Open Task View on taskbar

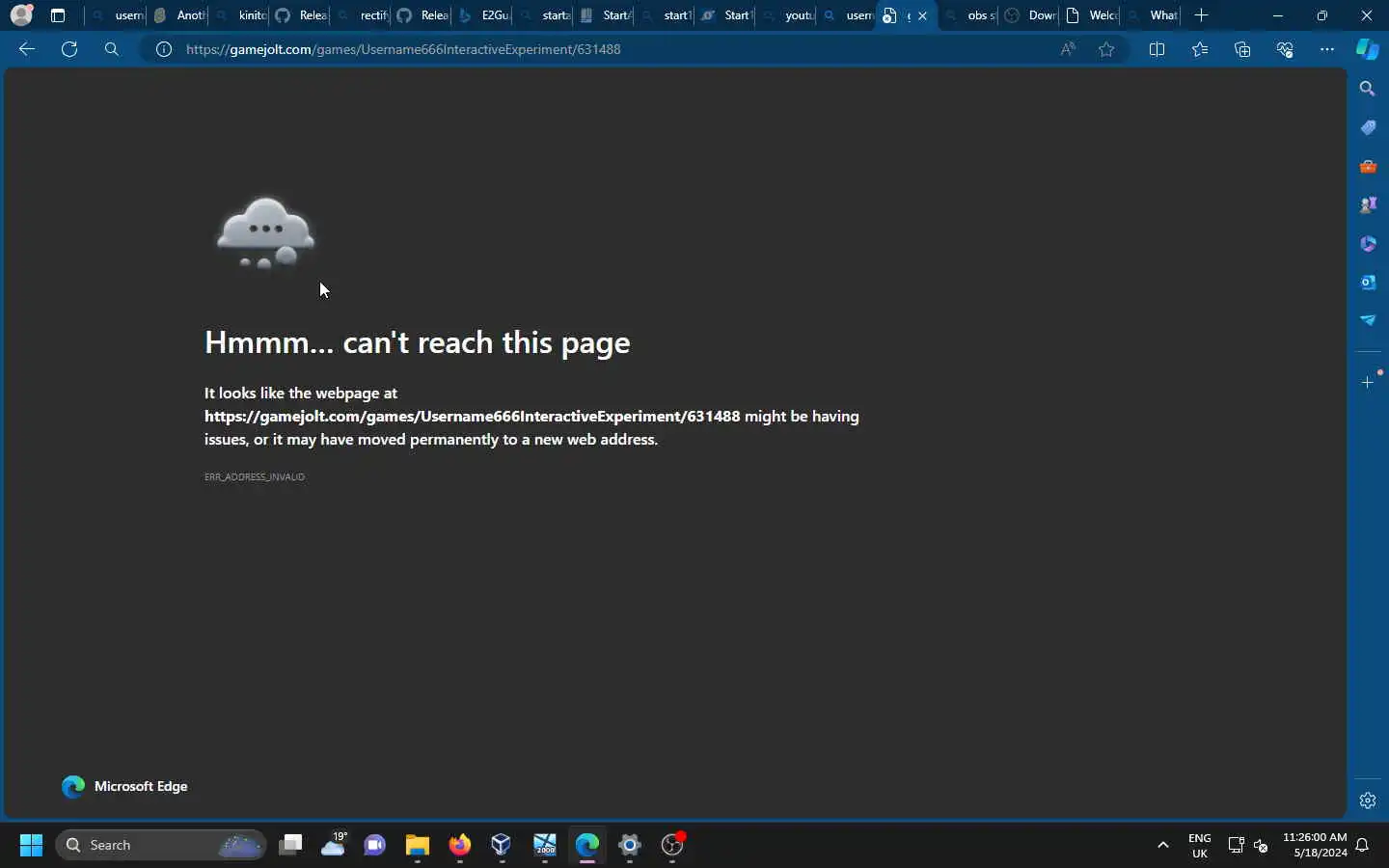click(x=290, y=845)
